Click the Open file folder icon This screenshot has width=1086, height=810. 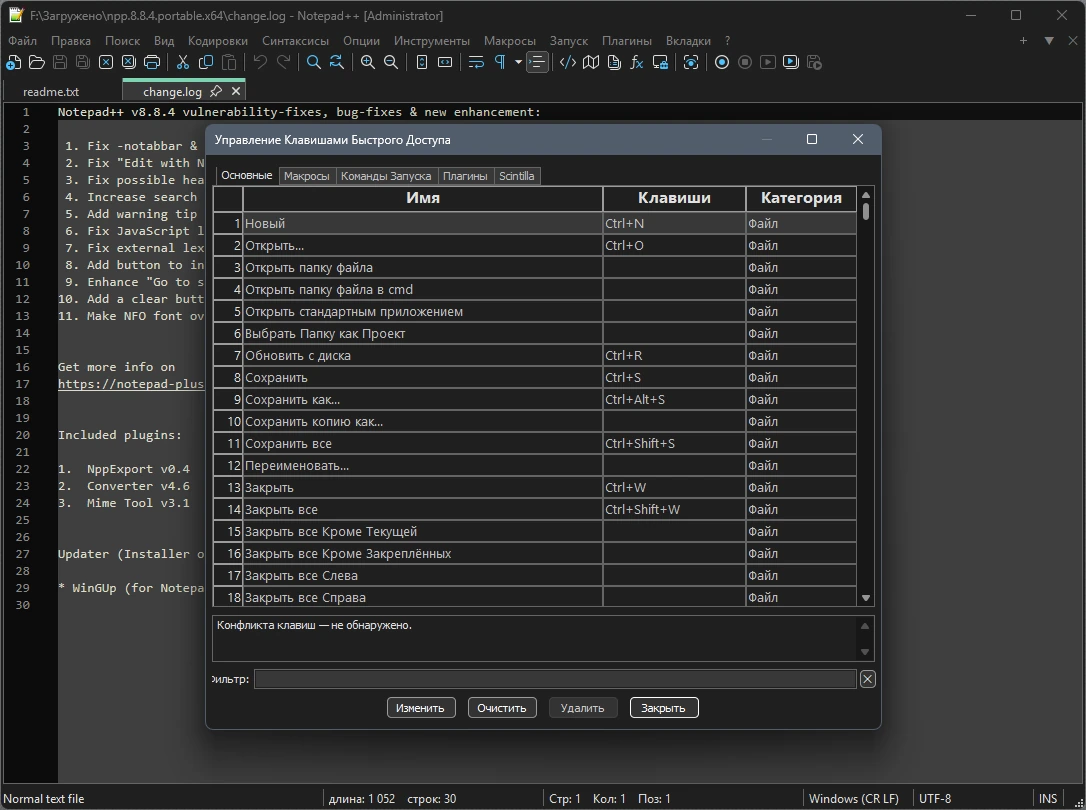(37, 62)
